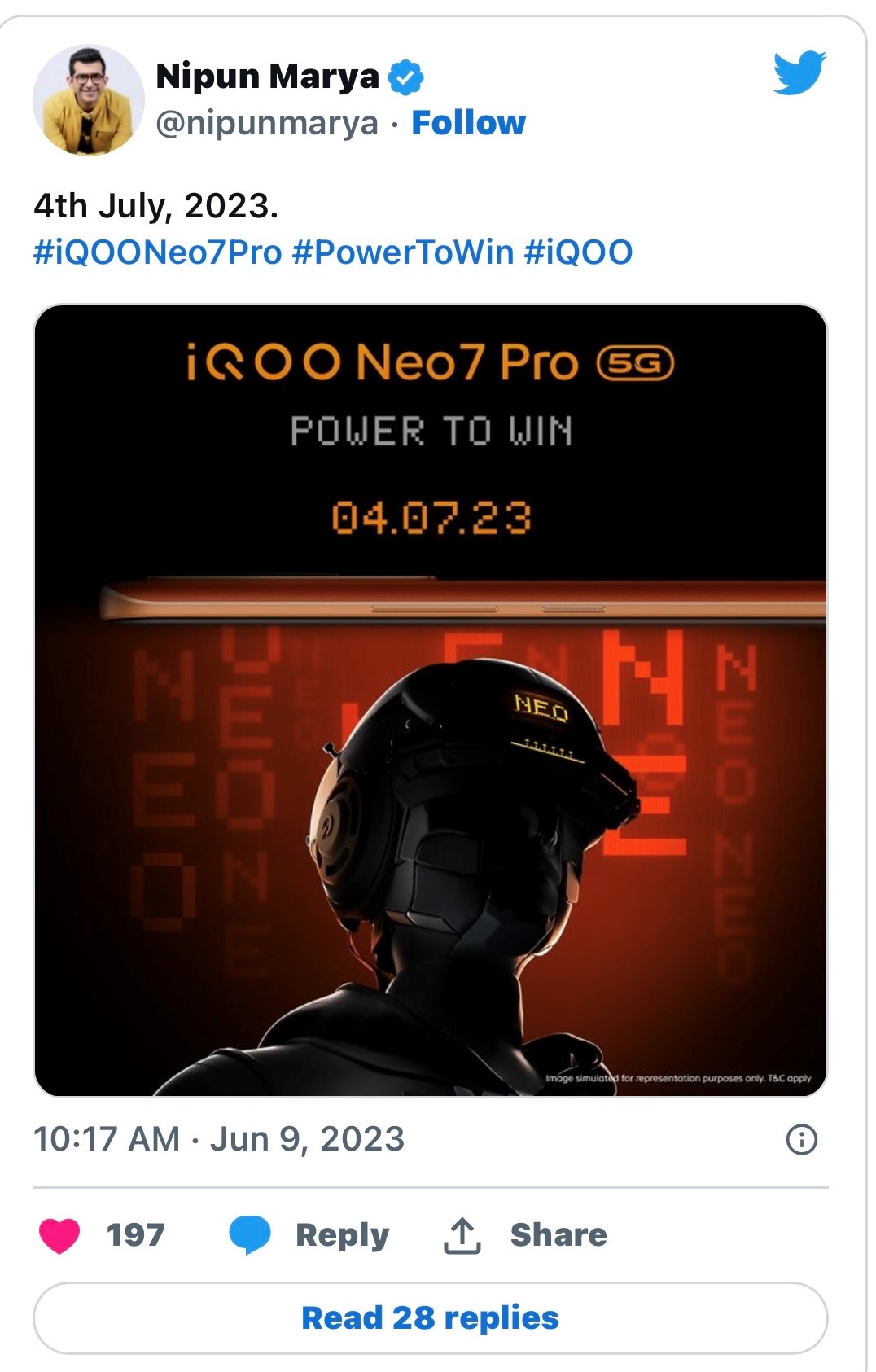Open the #iQOO hashtag
The image size is (876, 1372).
[579, 252]
